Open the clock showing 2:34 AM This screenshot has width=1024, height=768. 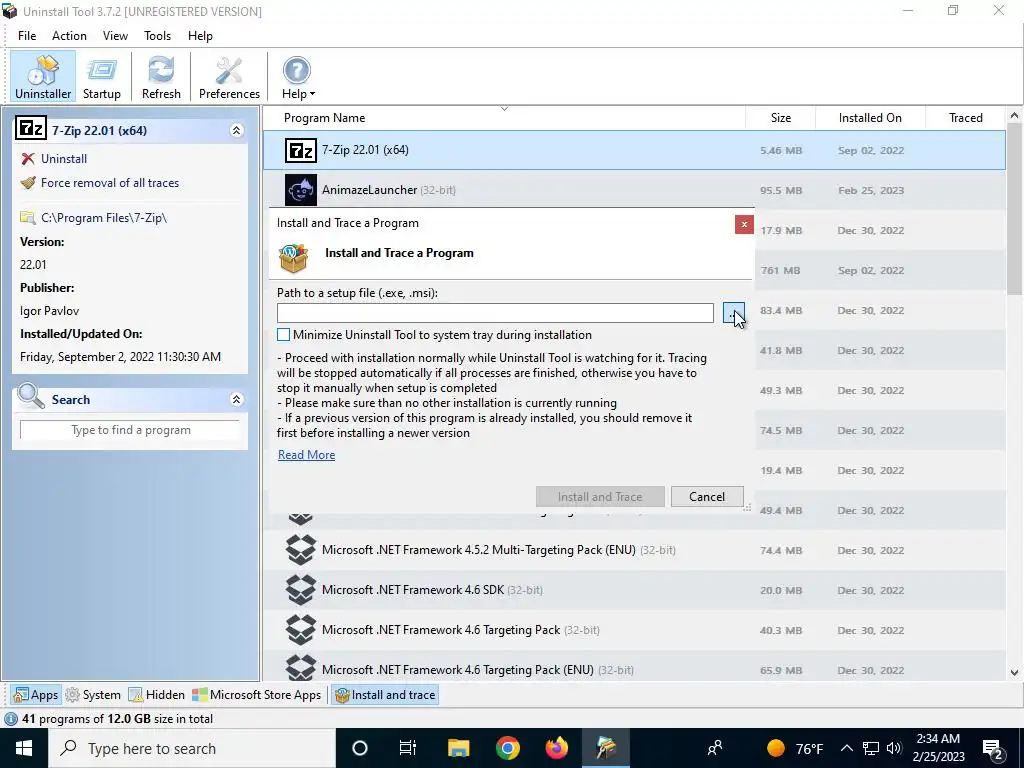coord(938,748)
